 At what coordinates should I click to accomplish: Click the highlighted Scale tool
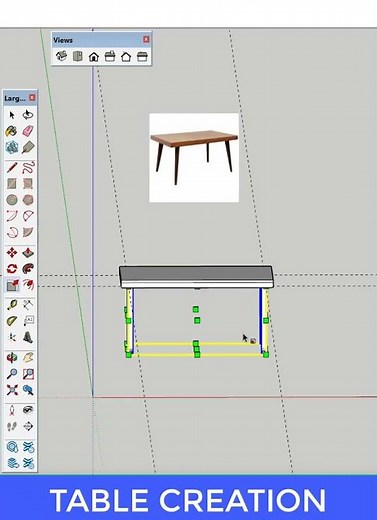[12, 285]
